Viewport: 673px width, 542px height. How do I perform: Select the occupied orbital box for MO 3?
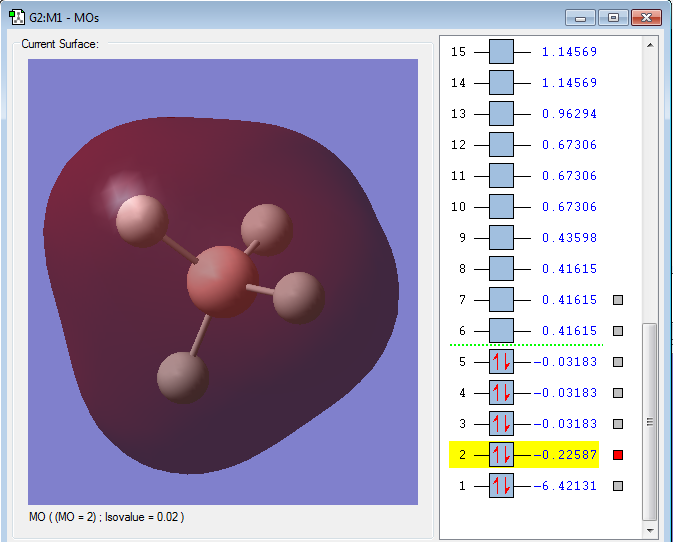click(501, 424)
